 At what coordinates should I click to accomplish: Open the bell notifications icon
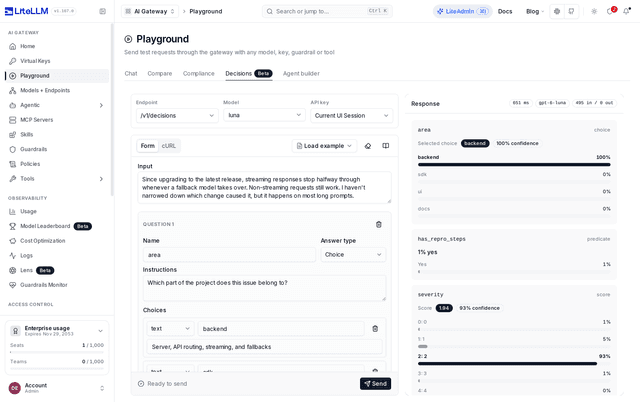pyautogui.click(x=626, y=11)
